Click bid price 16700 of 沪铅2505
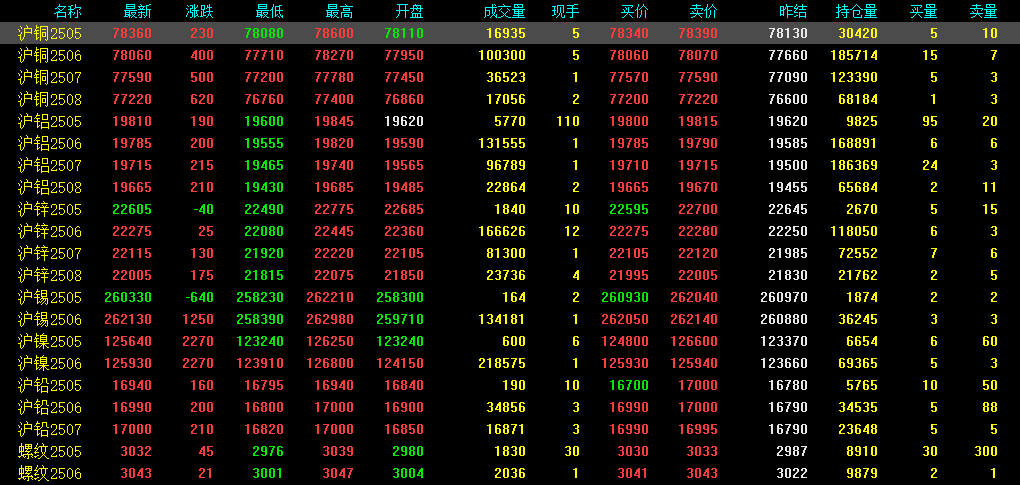1020x485 pixels. [x=630, y=385]
